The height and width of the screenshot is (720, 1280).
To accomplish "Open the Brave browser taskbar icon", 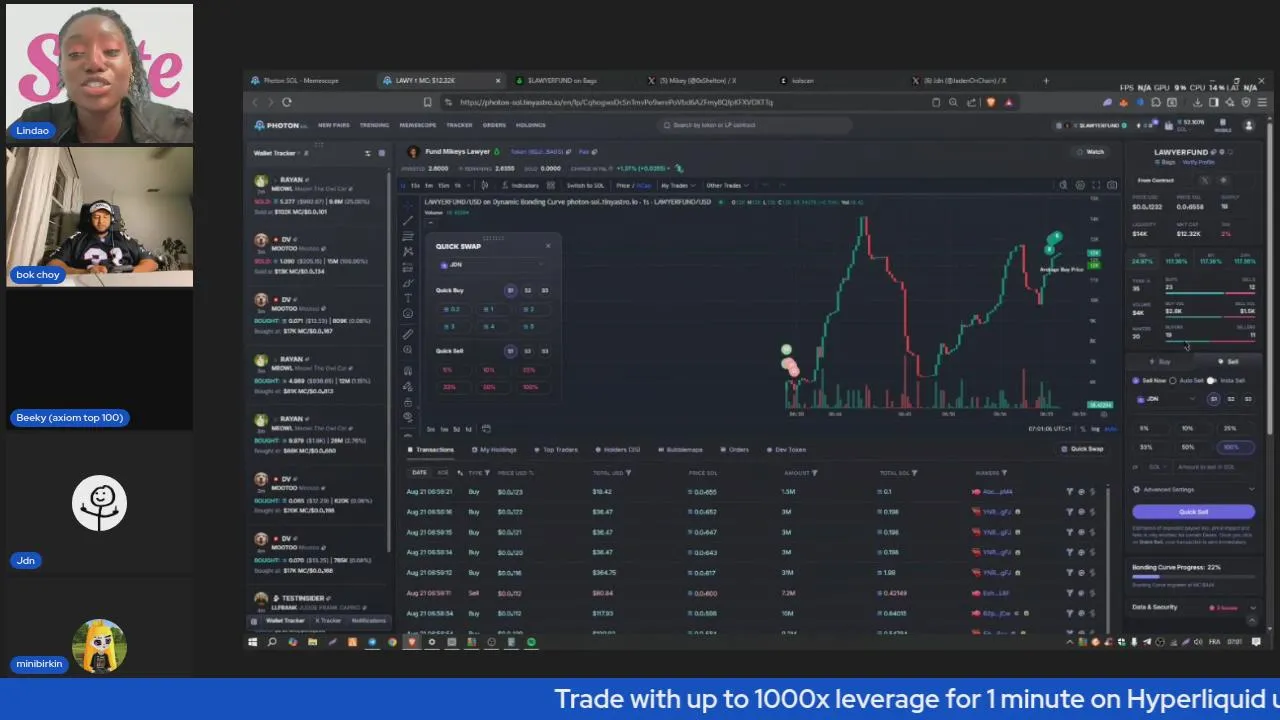I will point(412,642).
